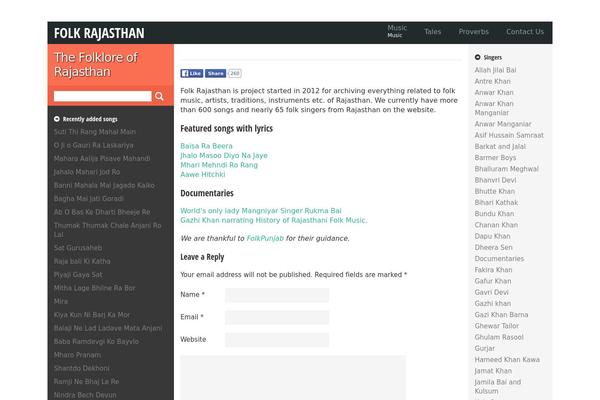This screenshot has width=600, height=400.
Task: Open Mahara Aalija Pisave Mahandi song
Action: [x=102, y=159]
